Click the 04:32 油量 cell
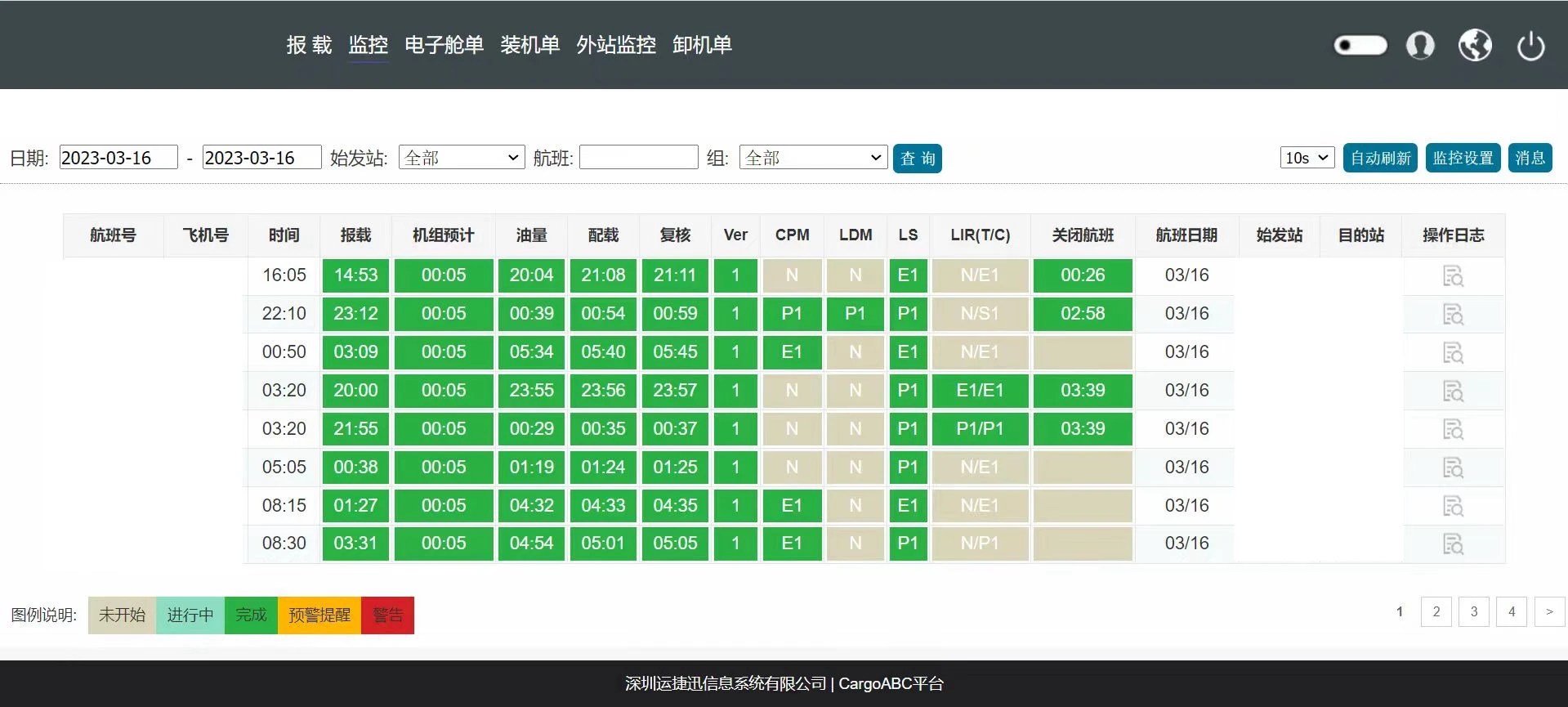The height and width of the screenshot is (707, 1568). coord(531,506)
